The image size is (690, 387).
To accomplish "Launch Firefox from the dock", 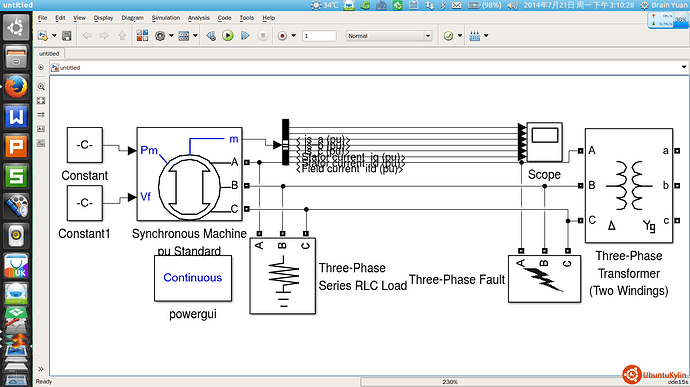I will click(16, 87).
